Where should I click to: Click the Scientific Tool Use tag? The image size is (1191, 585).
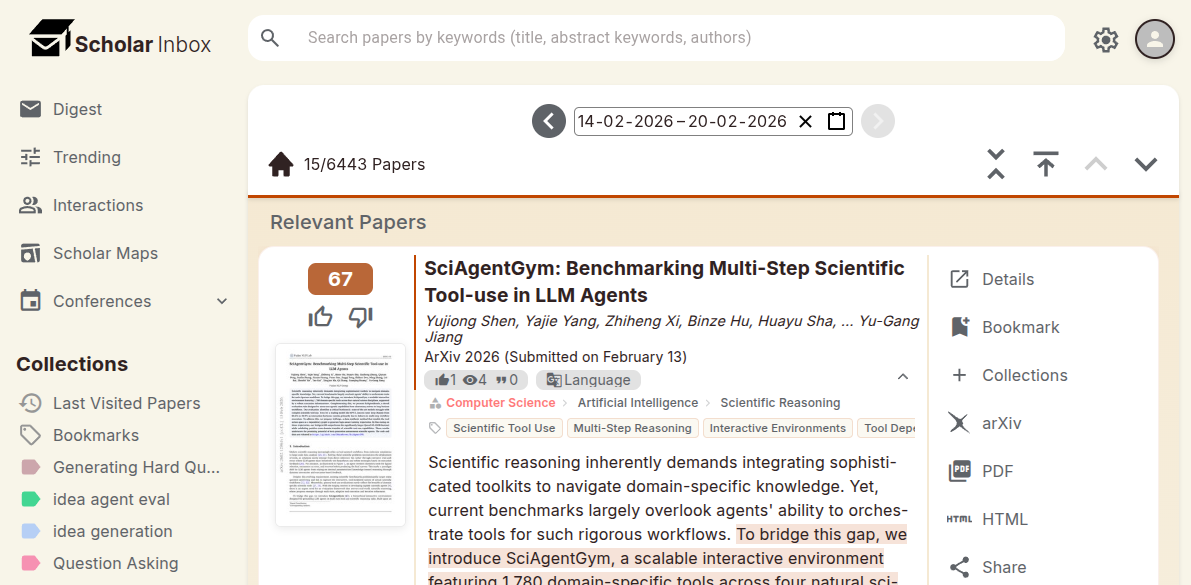pyautogui.click(x=504, y=428)
